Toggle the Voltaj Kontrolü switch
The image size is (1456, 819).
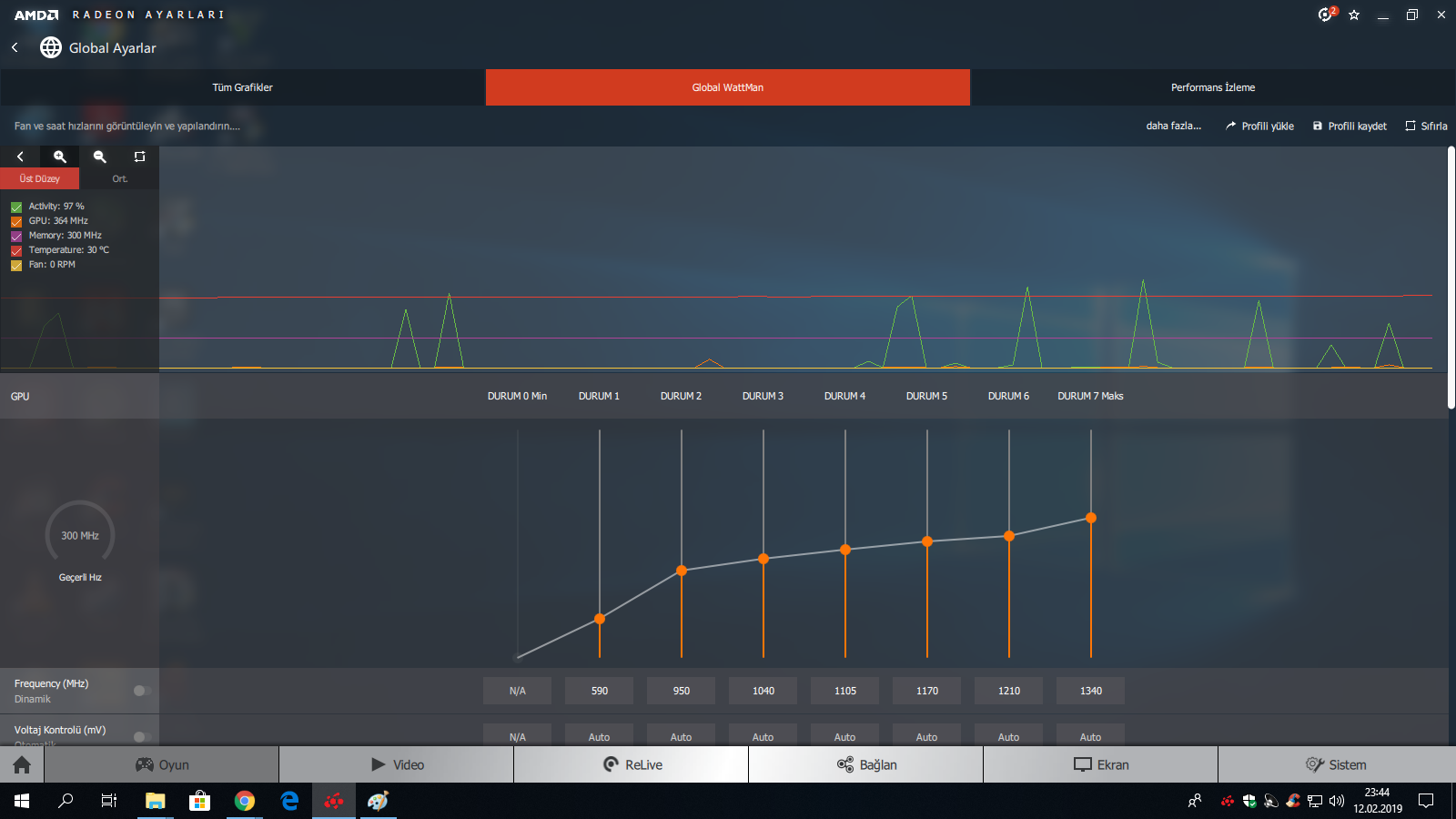[x=142, y=736]
